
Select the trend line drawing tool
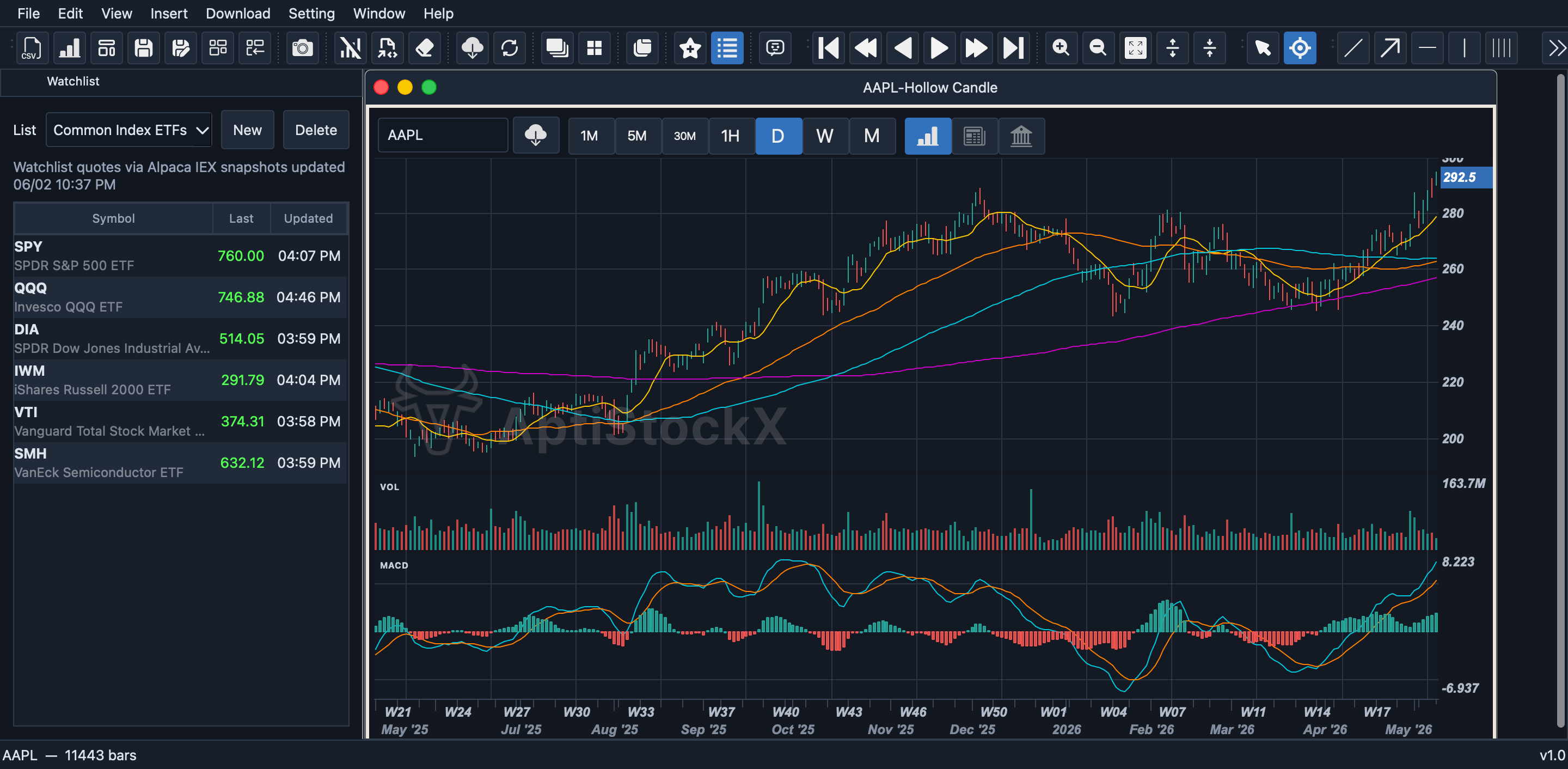point(1352,47)
